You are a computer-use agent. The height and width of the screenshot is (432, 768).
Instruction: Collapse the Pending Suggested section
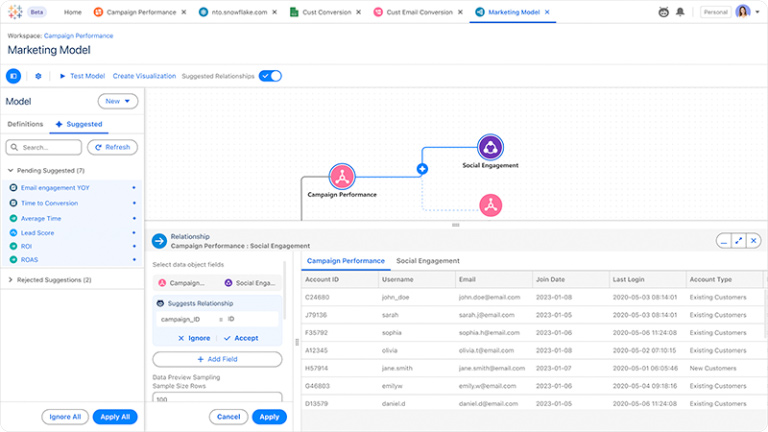(x=10, y=170)
